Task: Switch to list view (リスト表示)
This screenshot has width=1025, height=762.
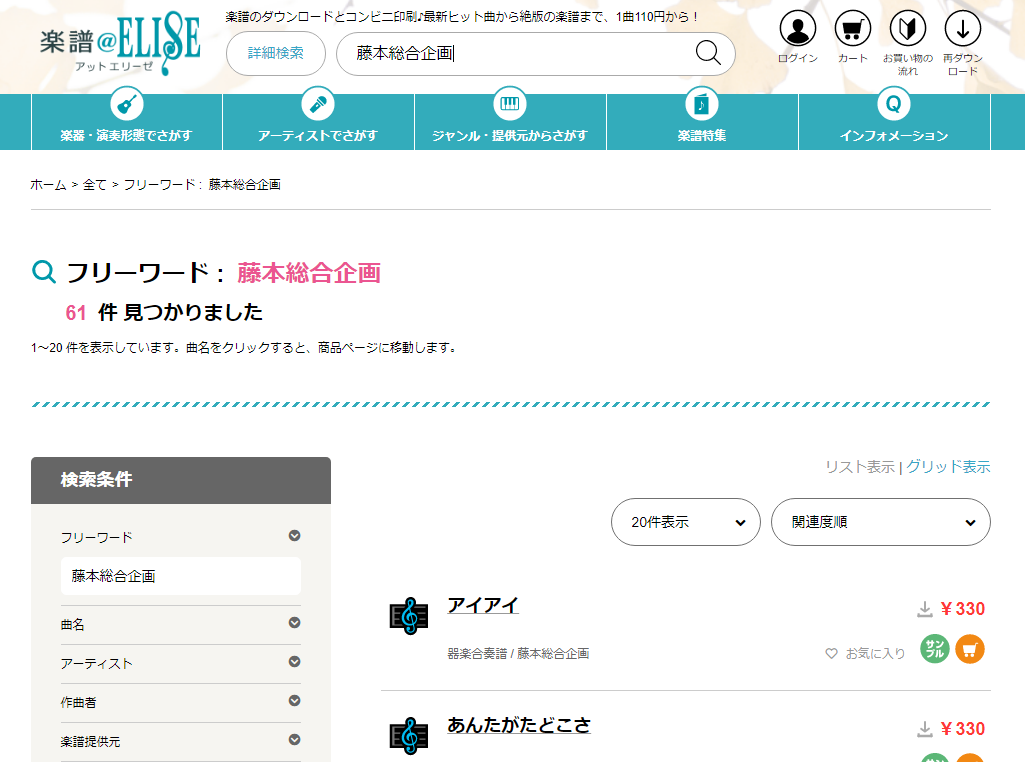Action: point(859,467)
